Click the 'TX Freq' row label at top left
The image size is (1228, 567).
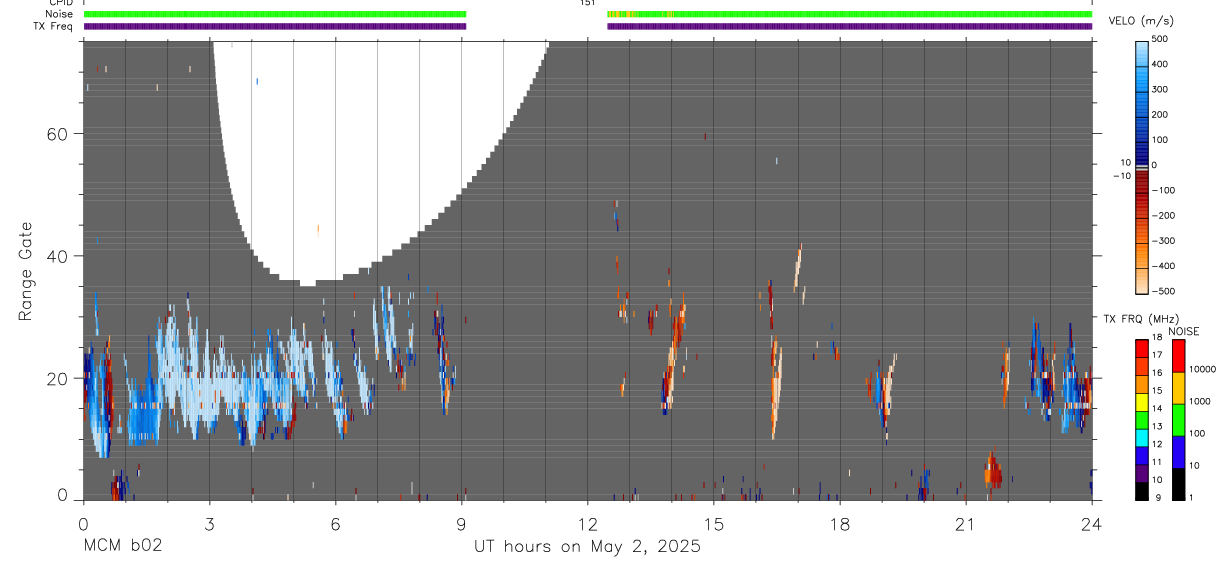pos(53,26)
